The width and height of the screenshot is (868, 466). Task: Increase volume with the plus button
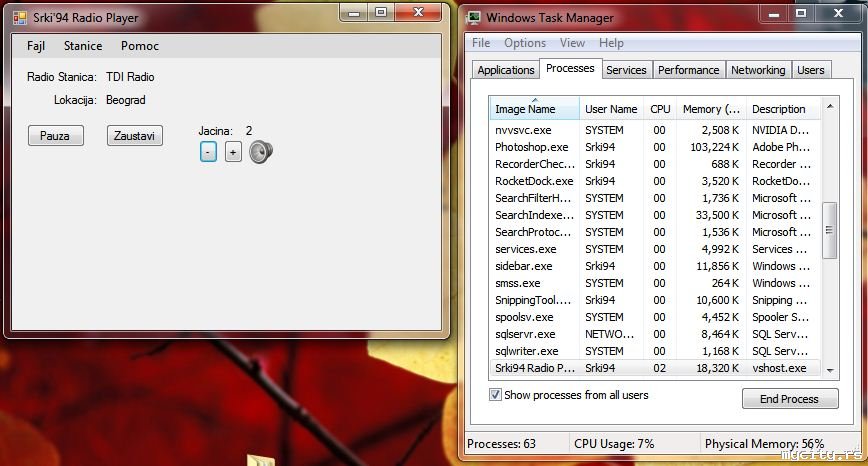click(233, 152)
